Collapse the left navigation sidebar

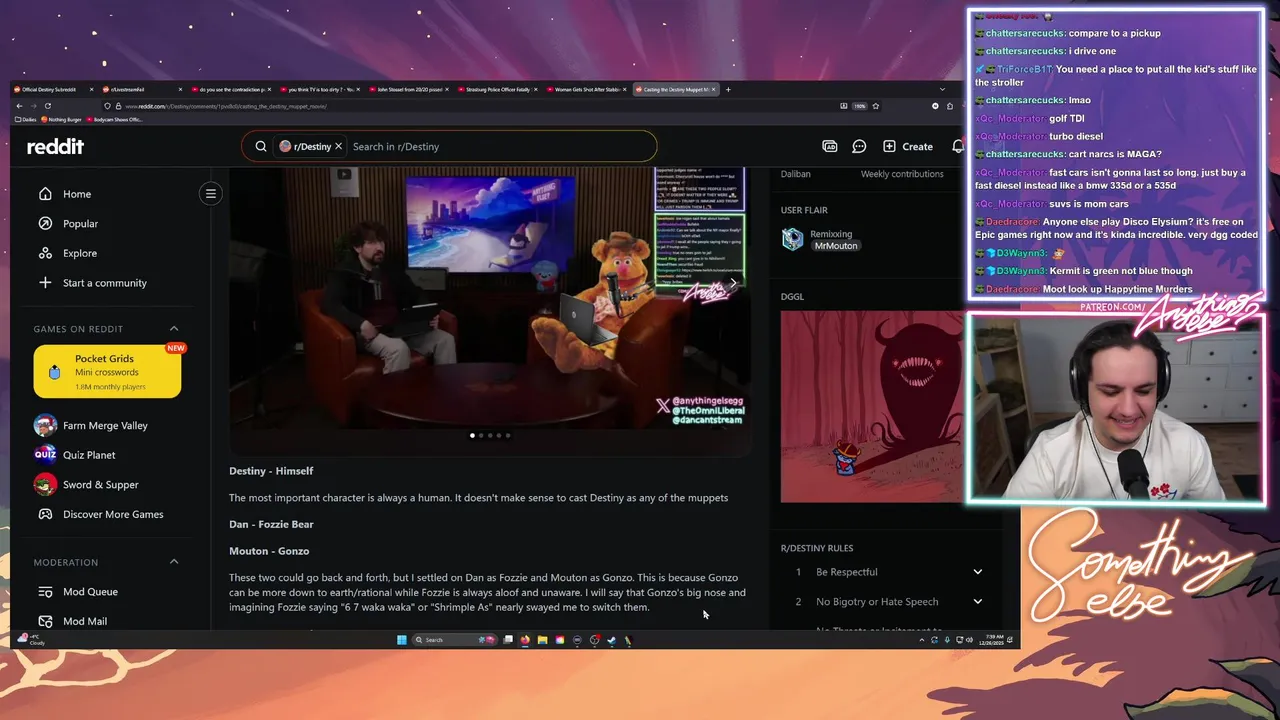(211, 193)
